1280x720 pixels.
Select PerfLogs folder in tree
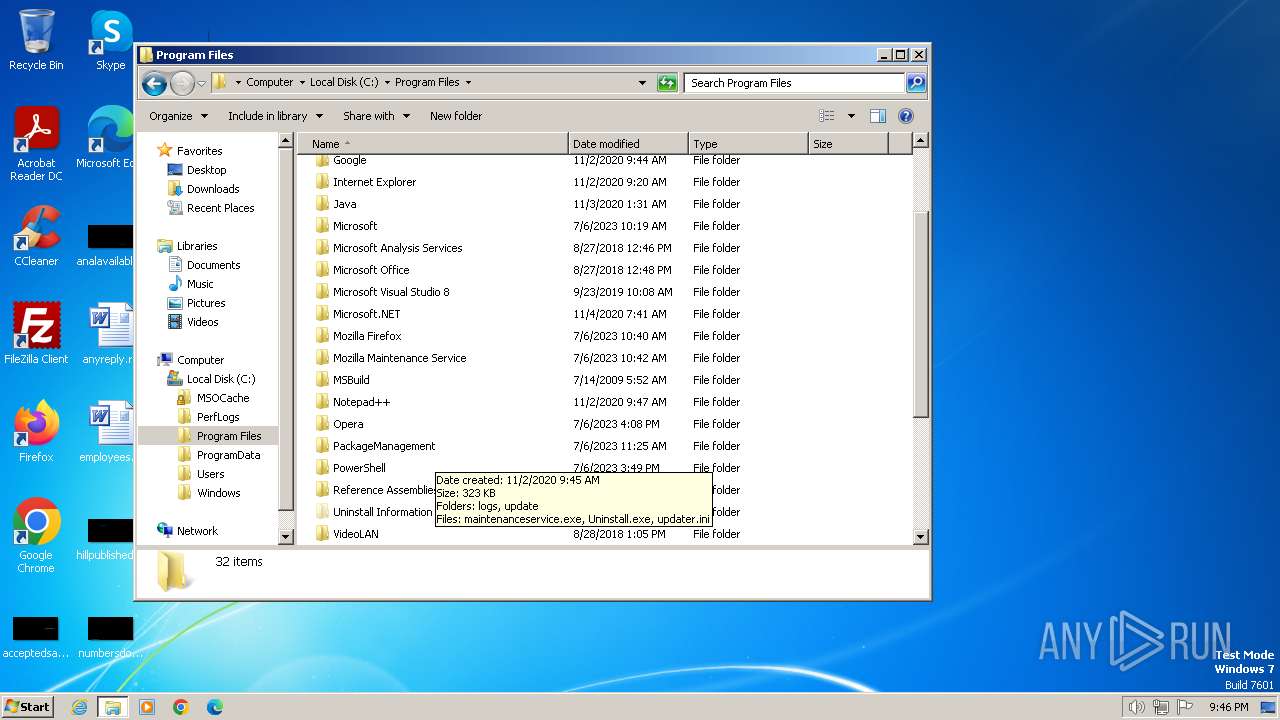pos(218,417)
